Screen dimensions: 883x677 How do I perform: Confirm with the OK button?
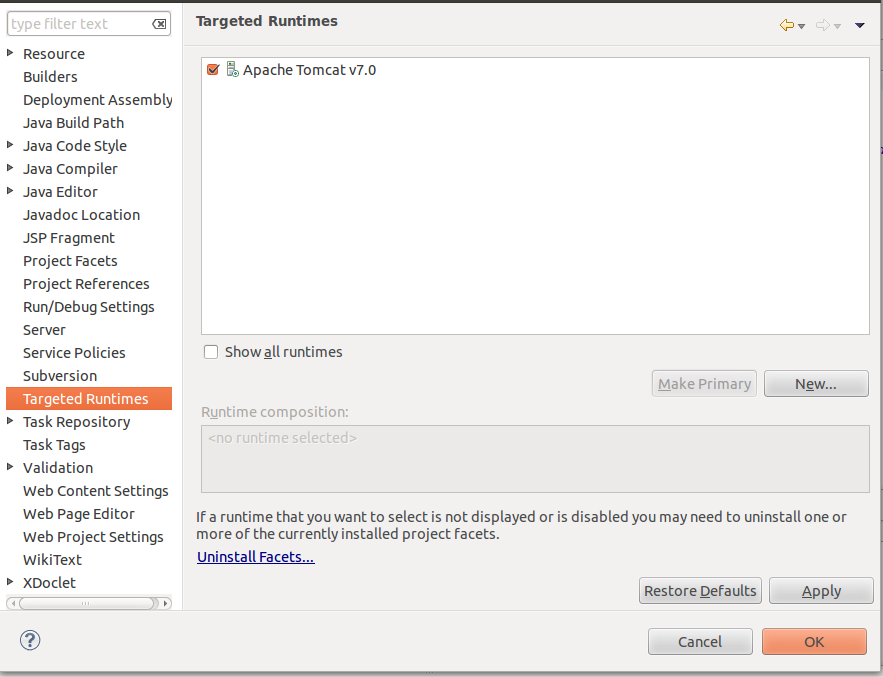pyautogui.click(x=814, y=642)
